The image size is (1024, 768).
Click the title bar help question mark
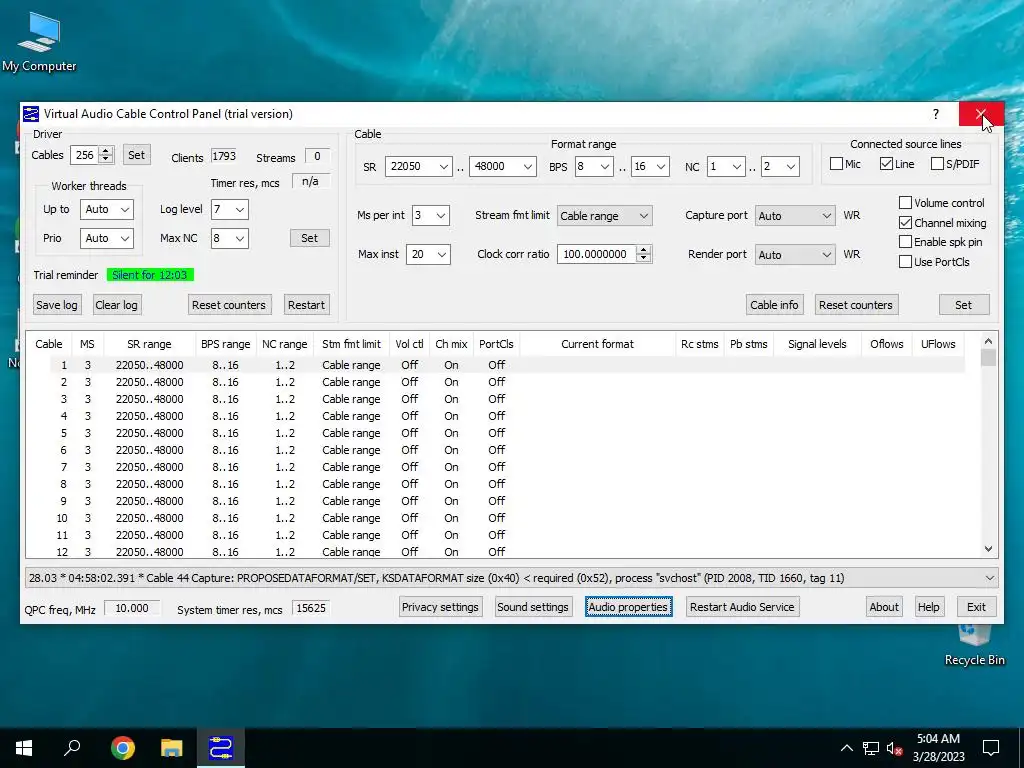[936, 114]
